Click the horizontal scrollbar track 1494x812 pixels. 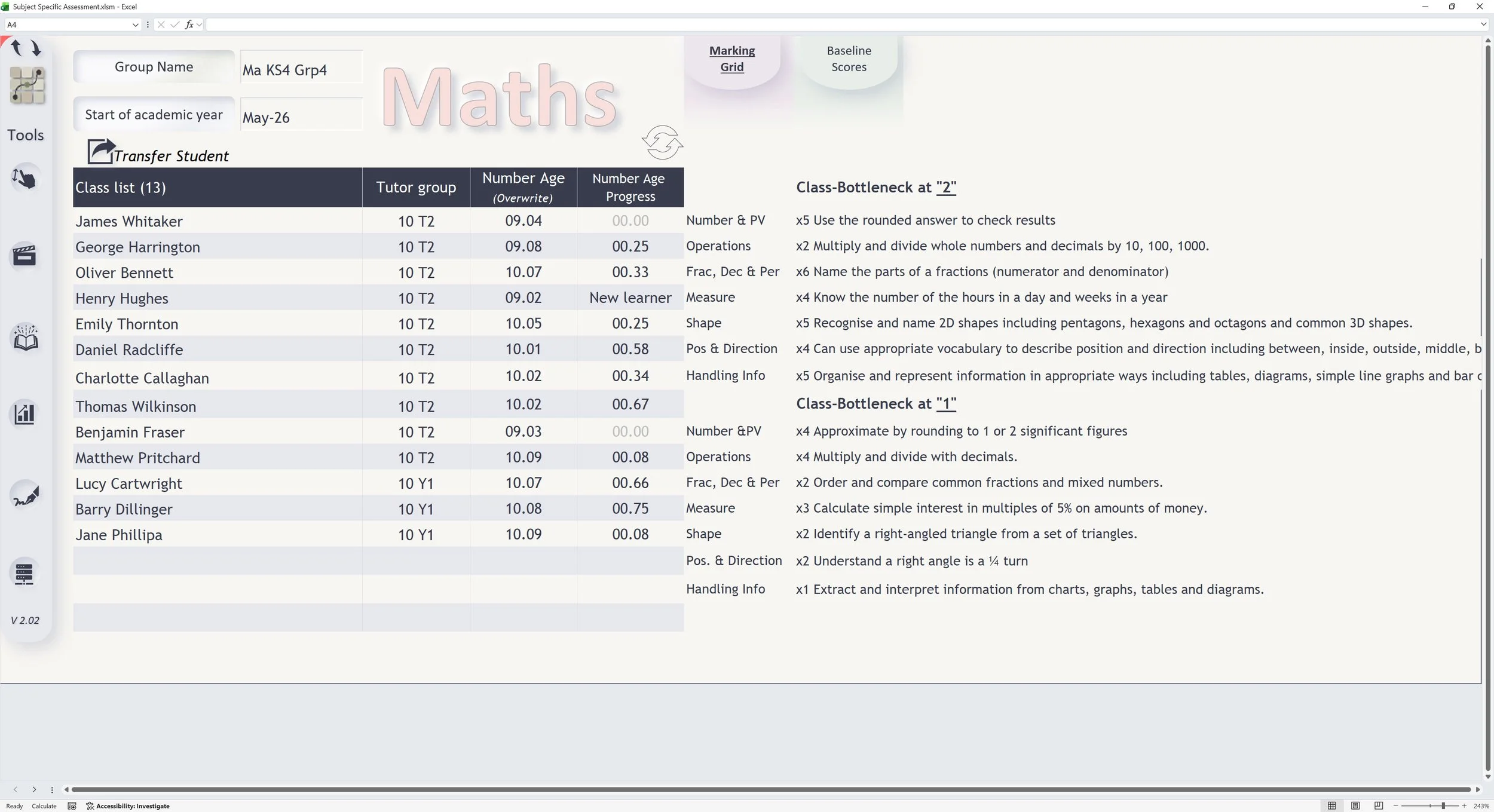pyautogui.click(x=771, y=789)
